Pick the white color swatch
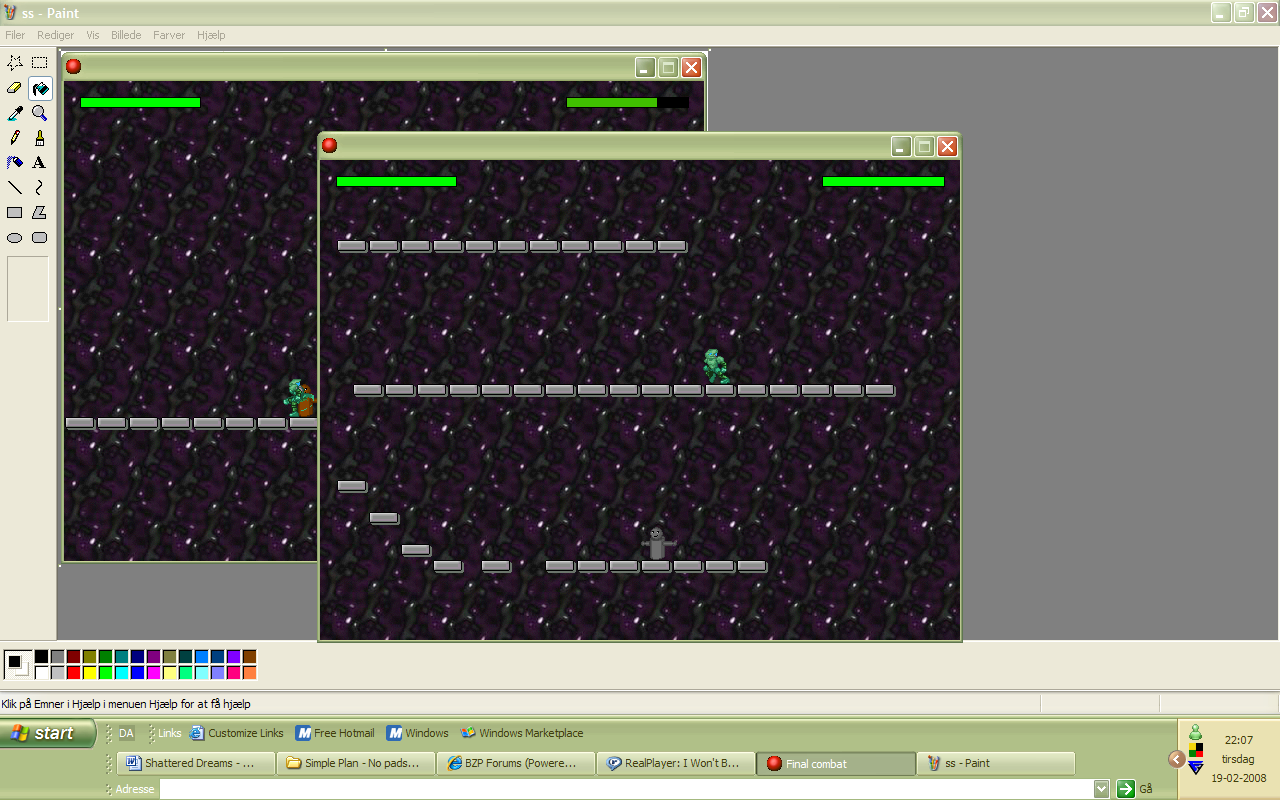This screenshot has height=800, width=1280. click(41, 673)
